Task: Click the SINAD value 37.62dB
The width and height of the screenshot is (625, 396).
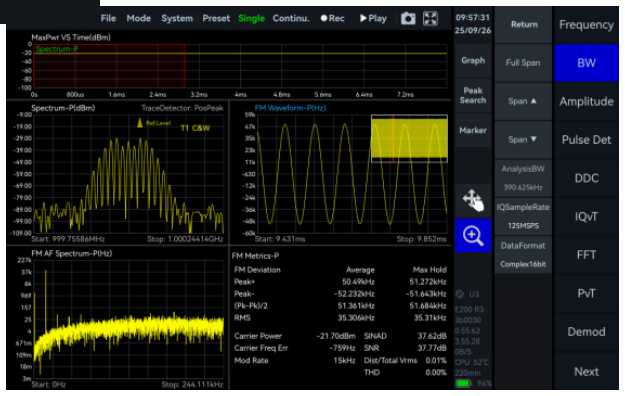Action: pos(432,336)
